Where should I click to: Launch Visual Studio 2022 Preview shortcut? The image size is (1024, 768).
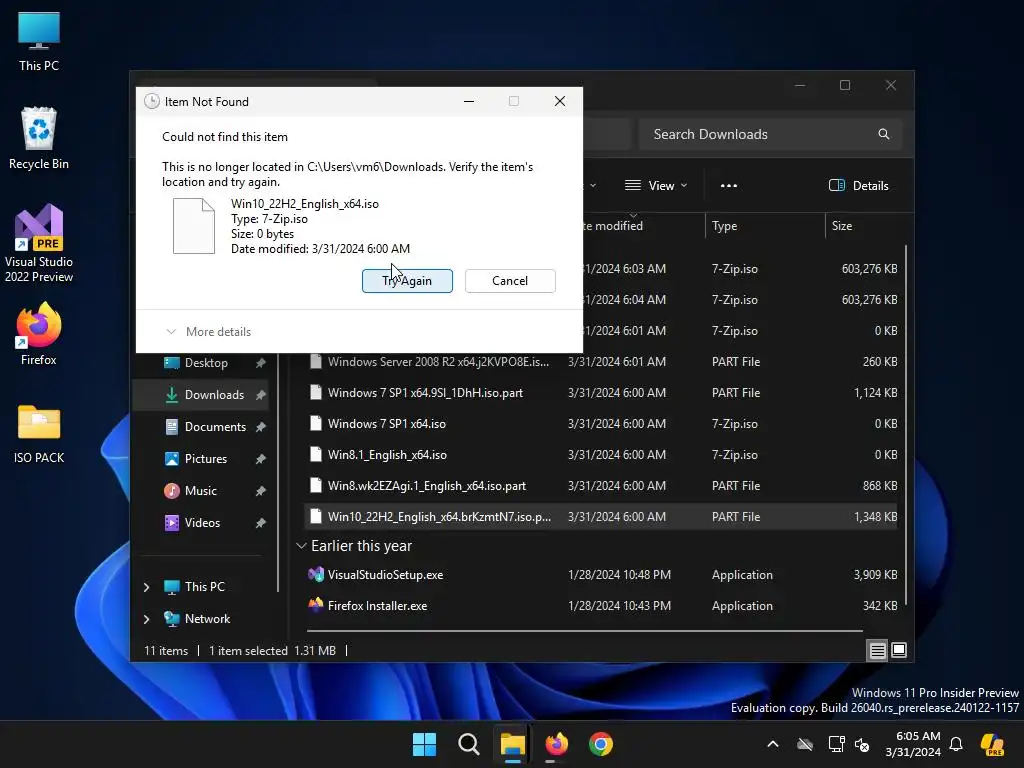coord(39,243)
